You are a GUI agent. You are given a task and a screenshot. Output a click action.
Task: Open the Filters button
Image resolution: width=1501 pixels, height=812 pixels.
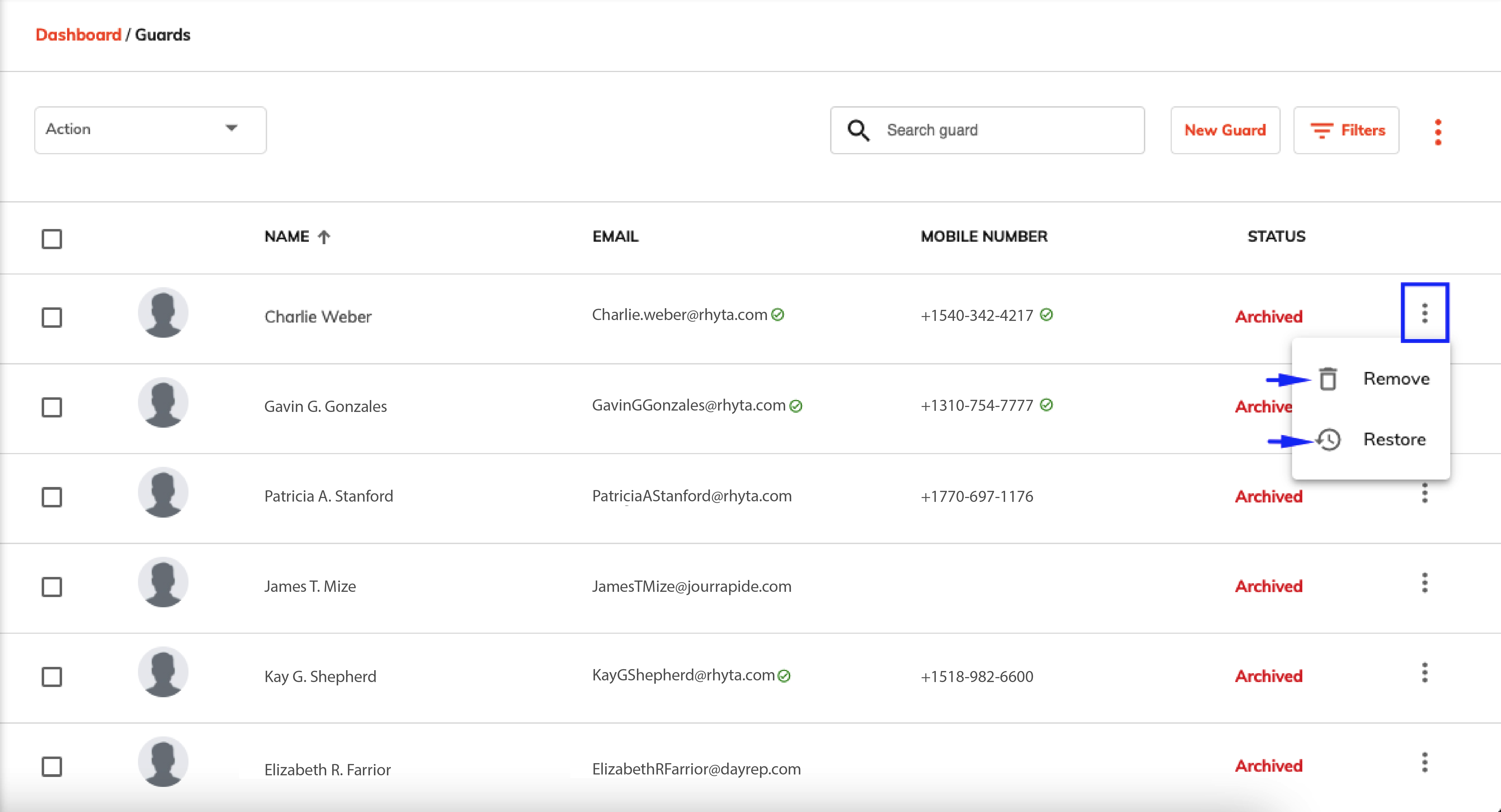(1346, 130)
